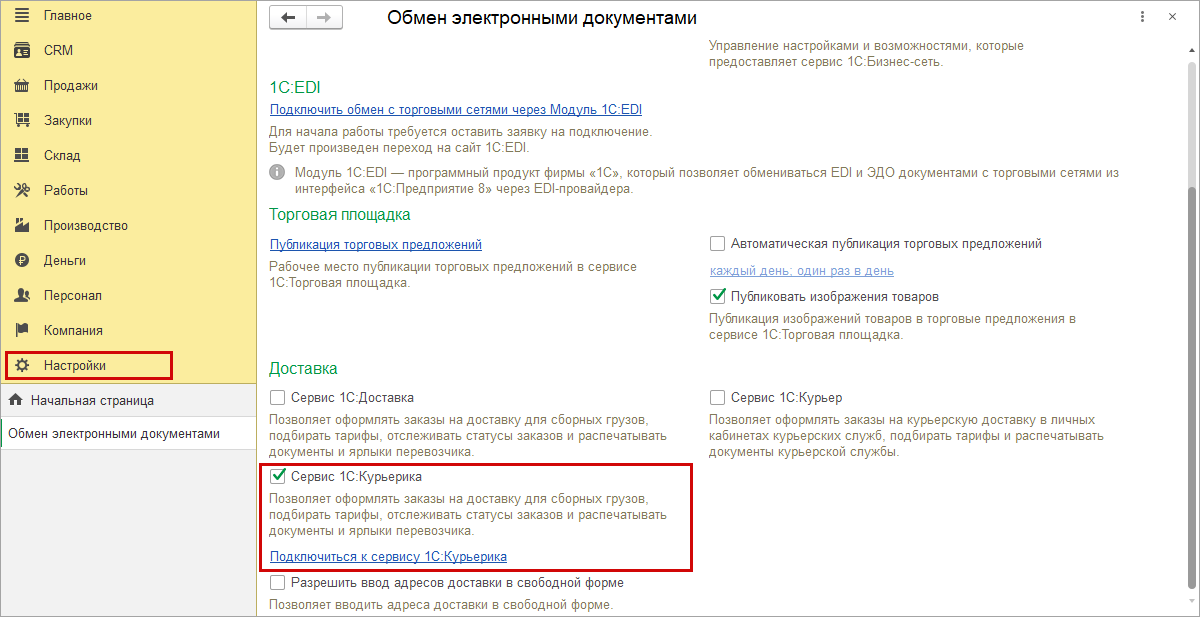Open link Подключить обмен с торговыми сетями
The image size is (1200, 617).
(x=456, y=110)
